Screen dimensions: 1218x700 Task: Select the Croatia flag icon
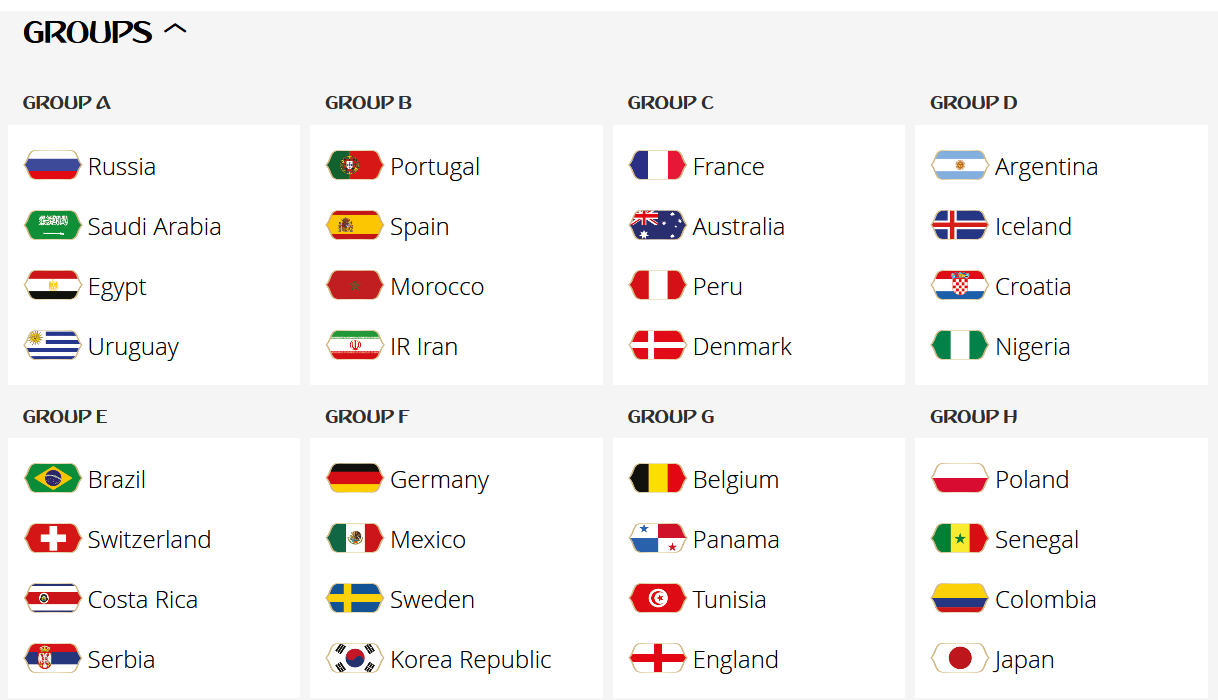pos(960,286)
